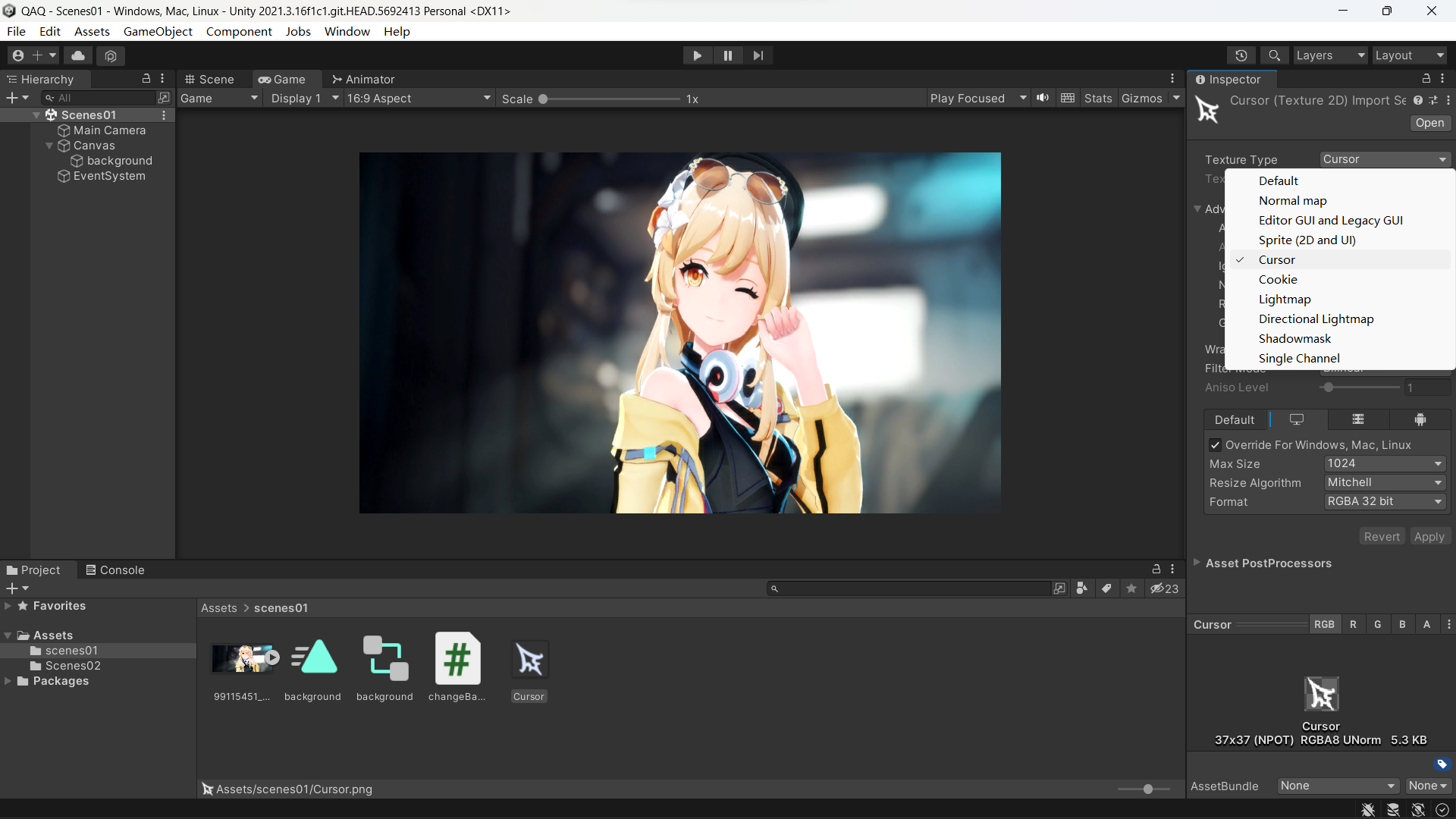Open the Version control icon
This screenshot has height=819, width=1456.
click(111, 55)
